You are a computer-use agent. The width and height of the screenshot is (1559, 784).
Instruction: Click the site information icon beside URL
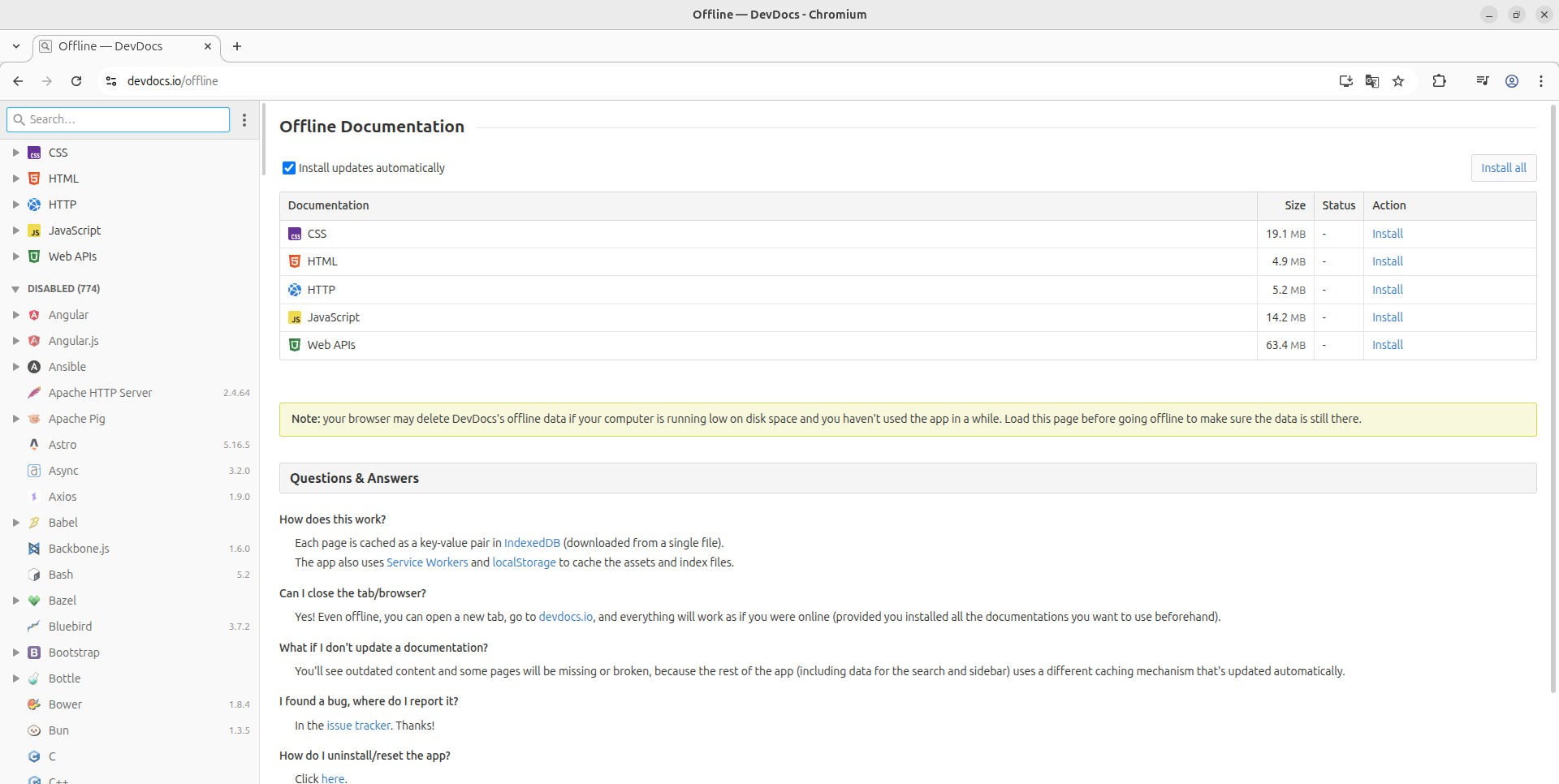(x=111, y=81)
